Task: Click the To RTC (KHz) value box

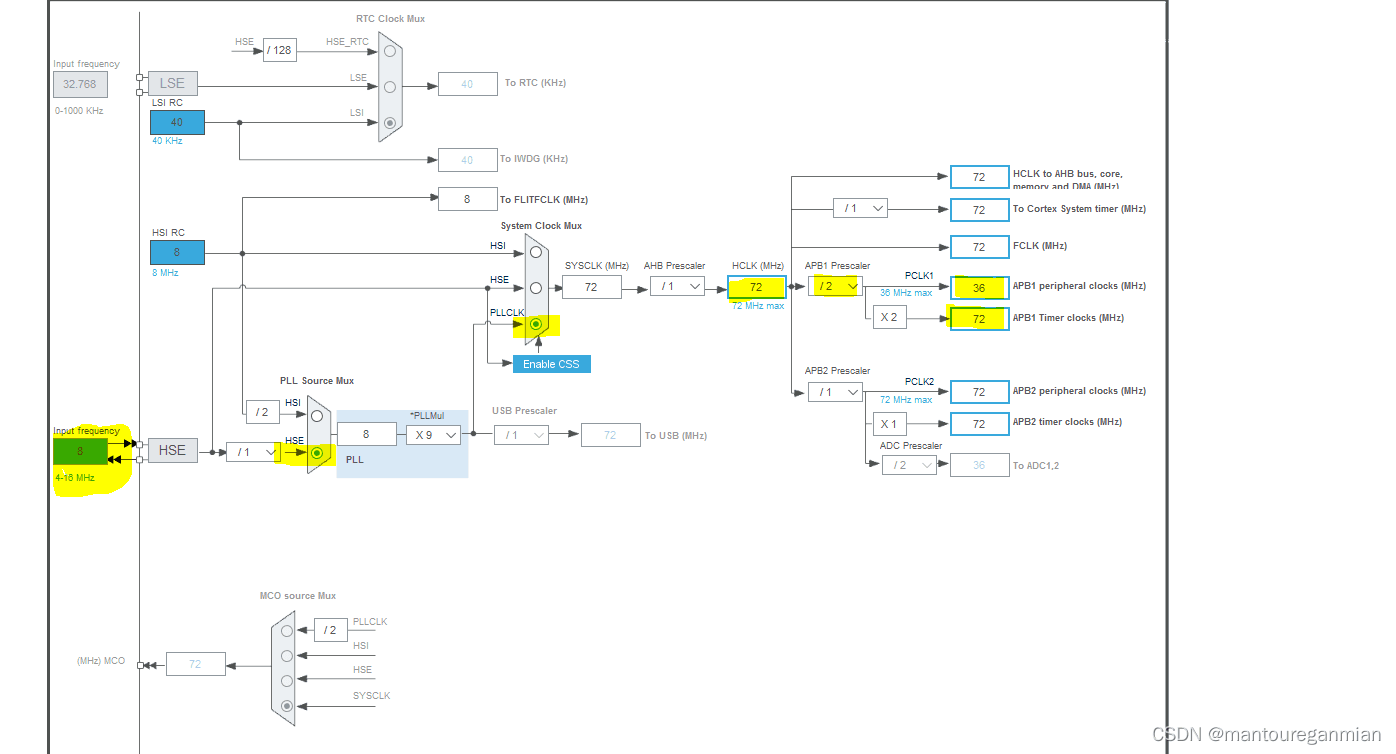Action: click(467, 84)
